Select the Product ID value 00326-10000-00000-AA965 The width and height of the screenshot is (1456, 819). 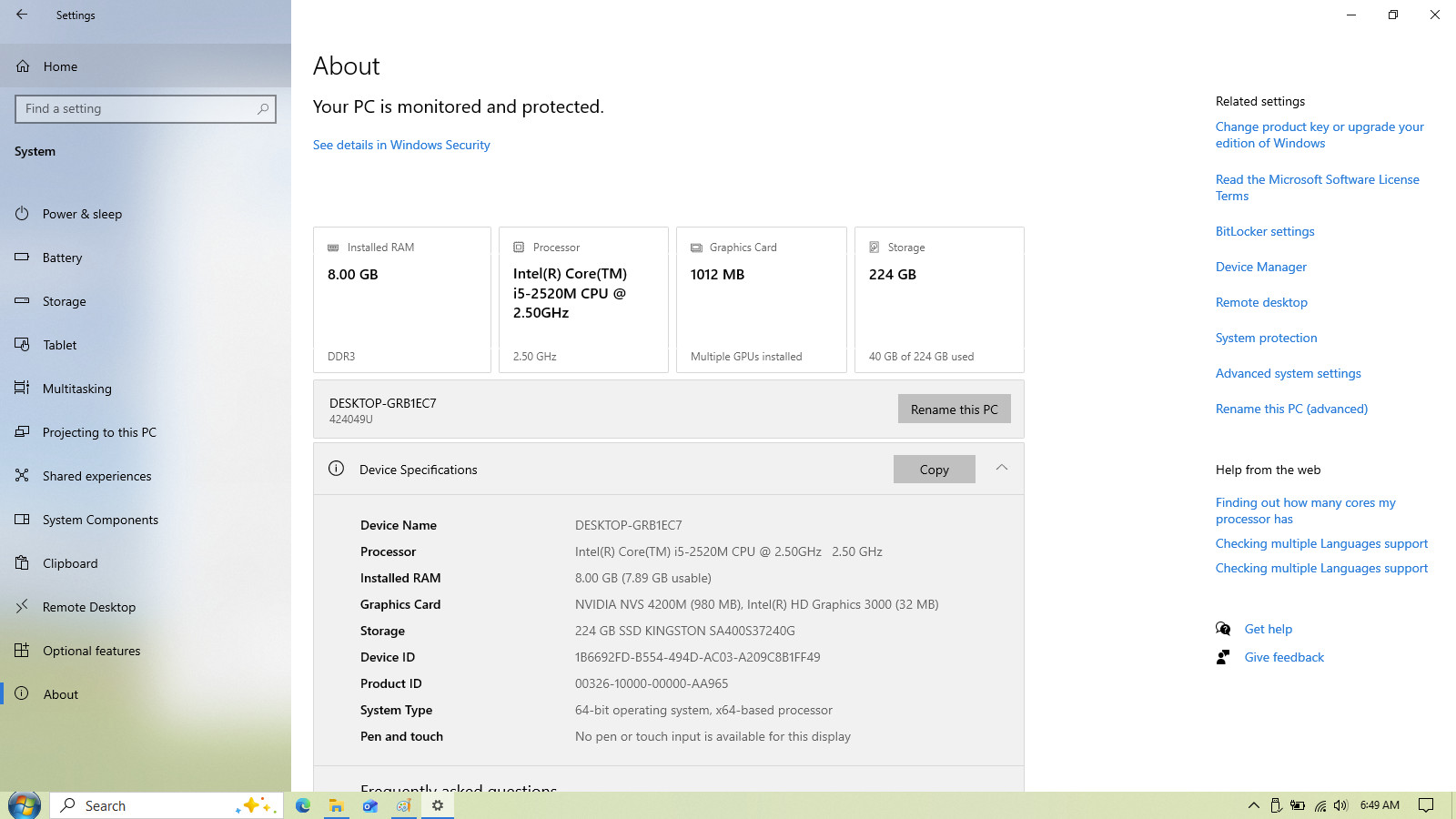[652, 683]
